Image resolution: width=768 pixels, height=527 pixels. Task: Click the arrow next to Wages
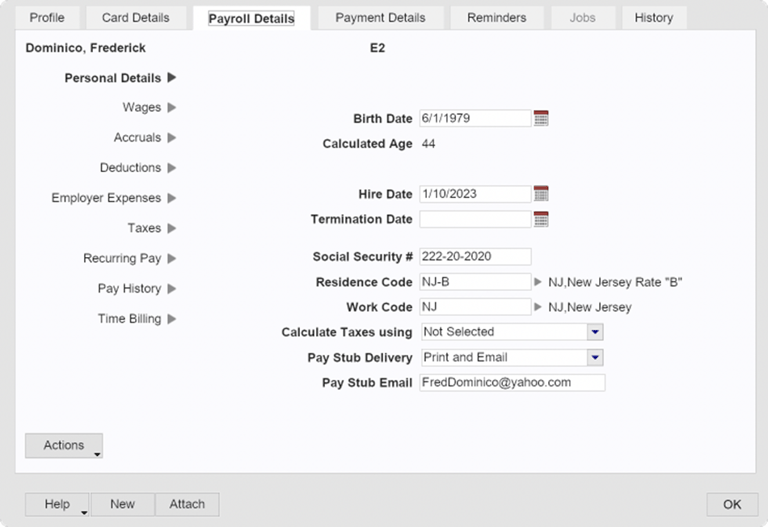click(x=172, y=107)
